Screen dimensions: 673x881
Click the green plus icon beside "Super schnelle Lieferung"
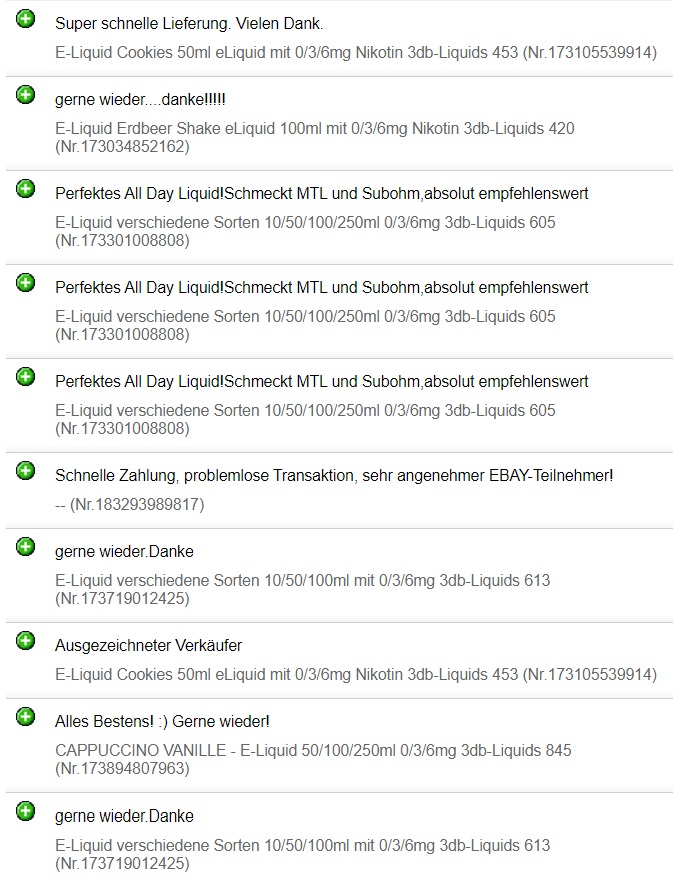pos(26,19)
